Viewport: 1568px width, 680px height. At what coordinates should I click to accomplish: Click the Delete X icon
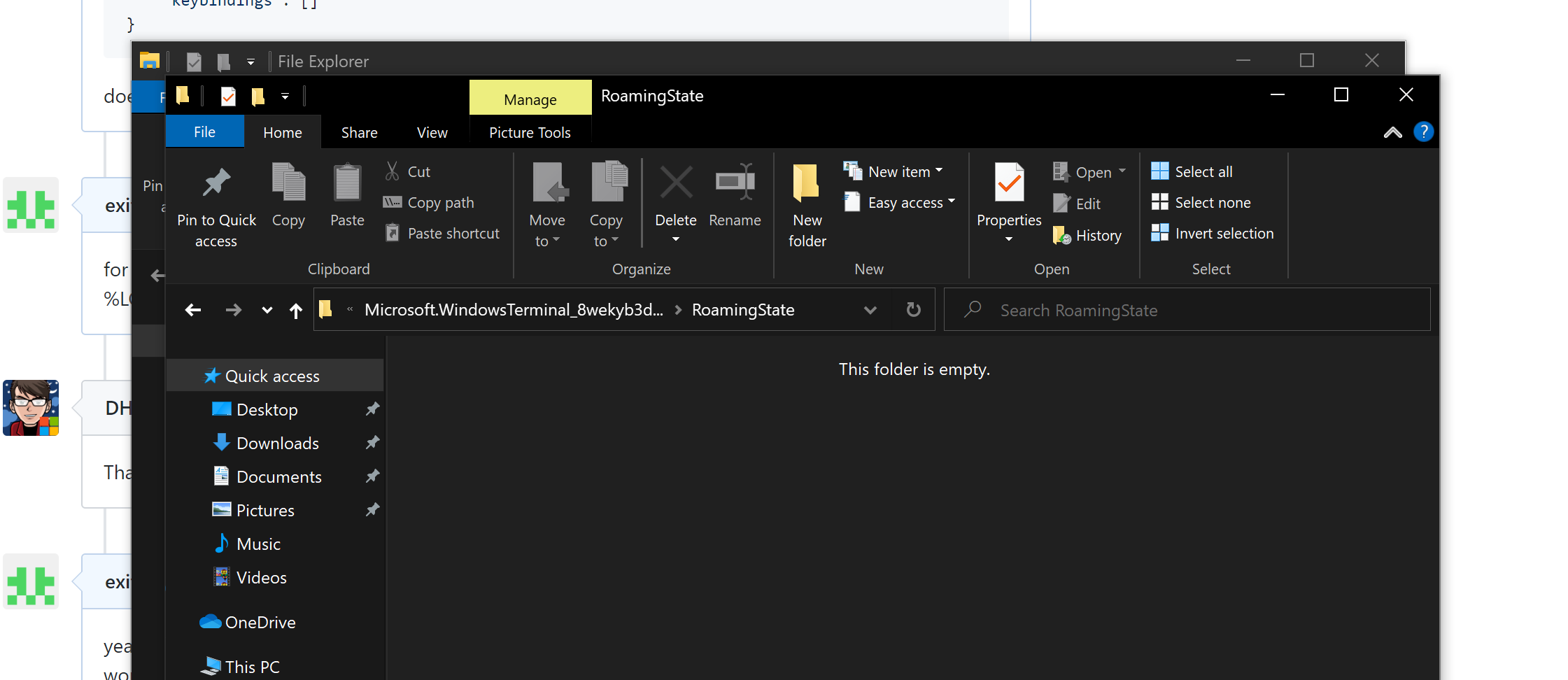pos(676,182)
